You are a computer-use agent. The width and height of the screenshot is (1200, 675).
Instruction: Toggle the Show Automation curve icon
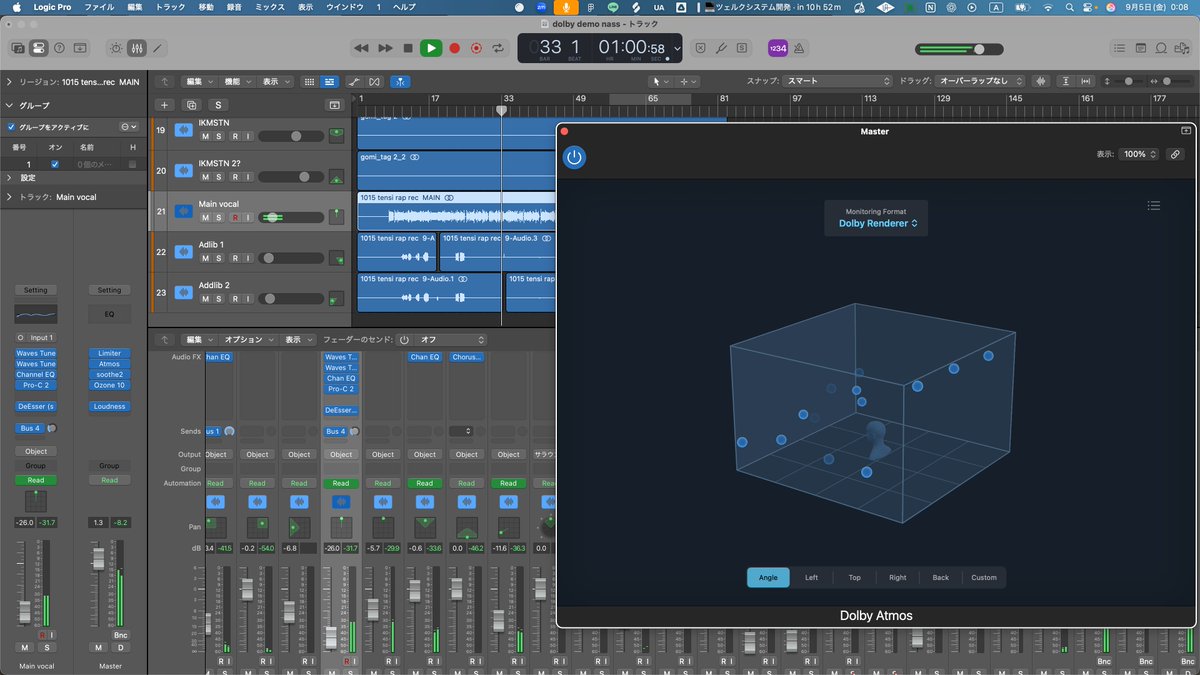click(353, 81)
